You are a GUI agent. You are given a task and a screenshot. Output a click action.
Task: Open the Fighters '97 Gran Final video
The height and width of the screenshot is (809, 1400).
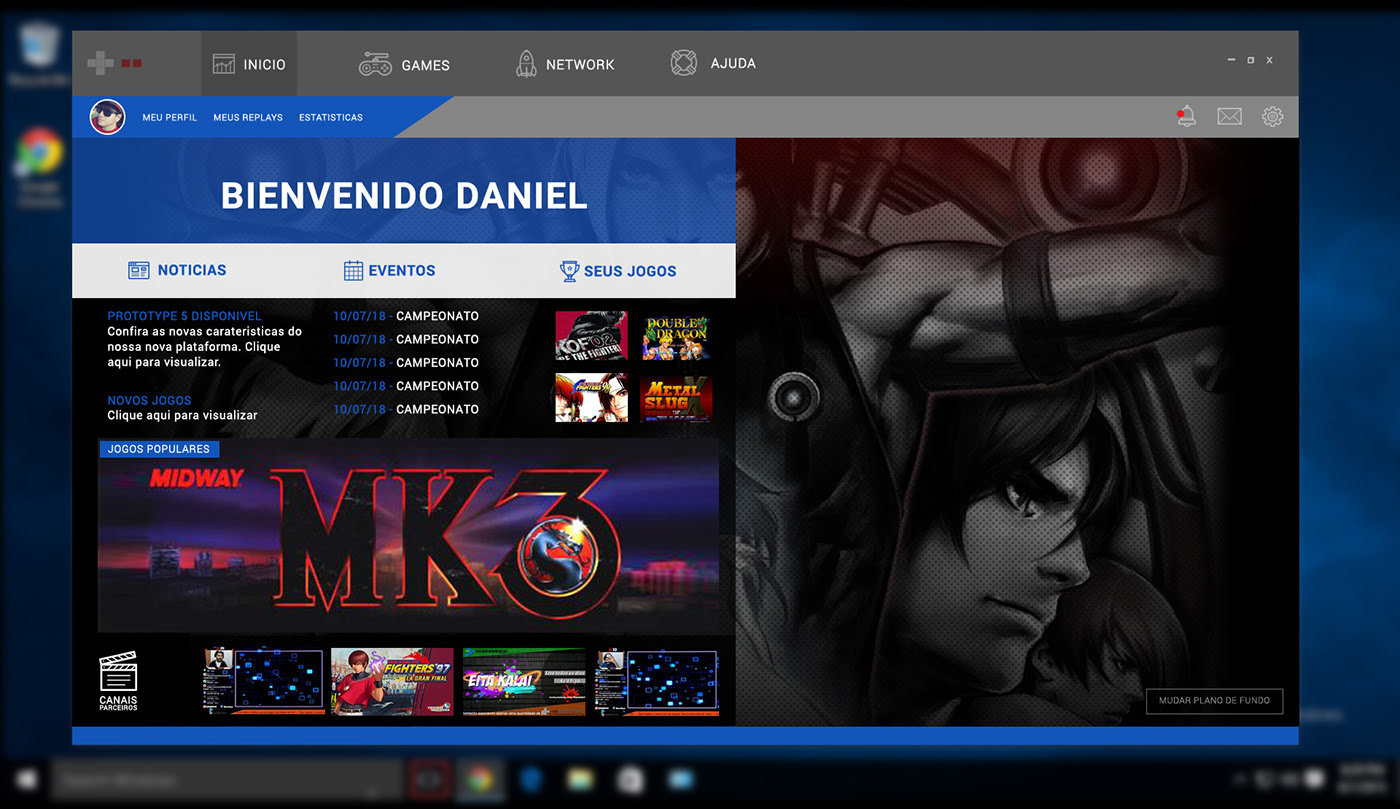click(392, 681)
